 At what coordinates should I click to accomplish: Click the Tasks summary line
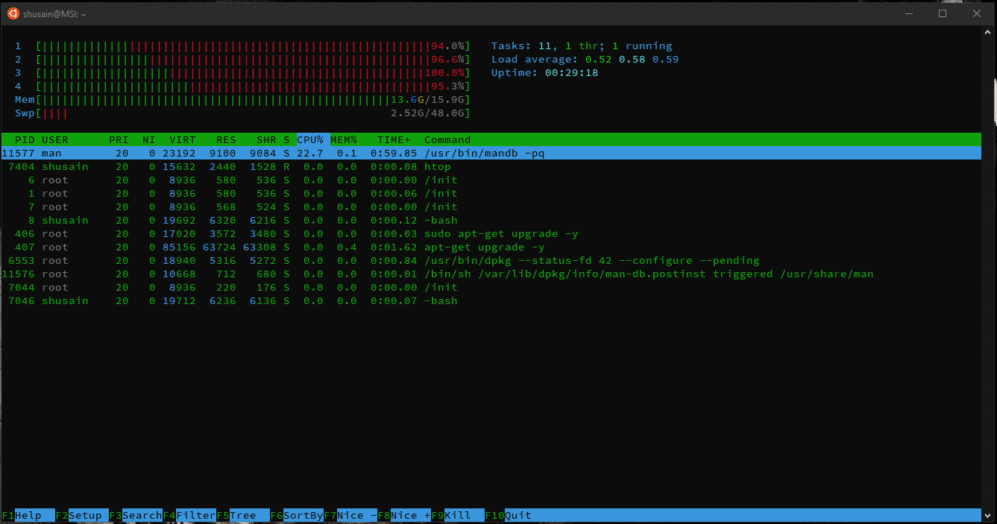581,46
